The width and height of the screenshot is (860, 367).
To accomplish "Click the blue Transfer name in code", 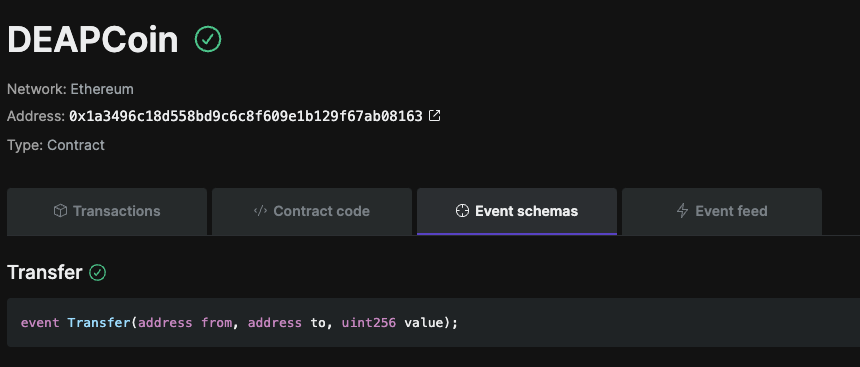I will click(x=99, y=323).
